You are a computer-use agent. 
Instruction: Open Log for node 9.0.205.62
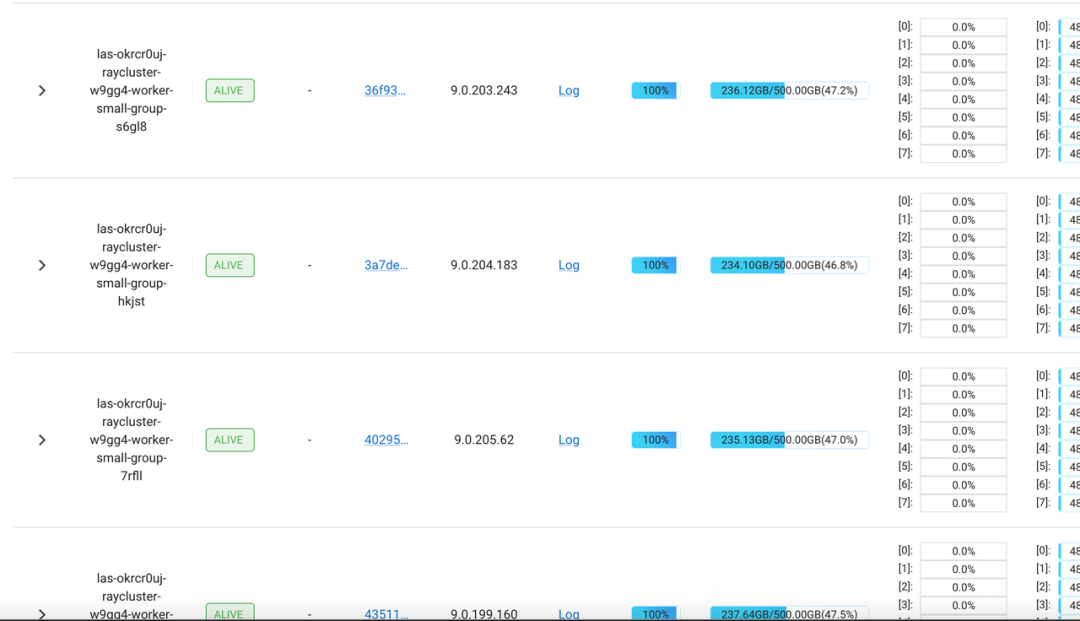click(x=569, y=440)
